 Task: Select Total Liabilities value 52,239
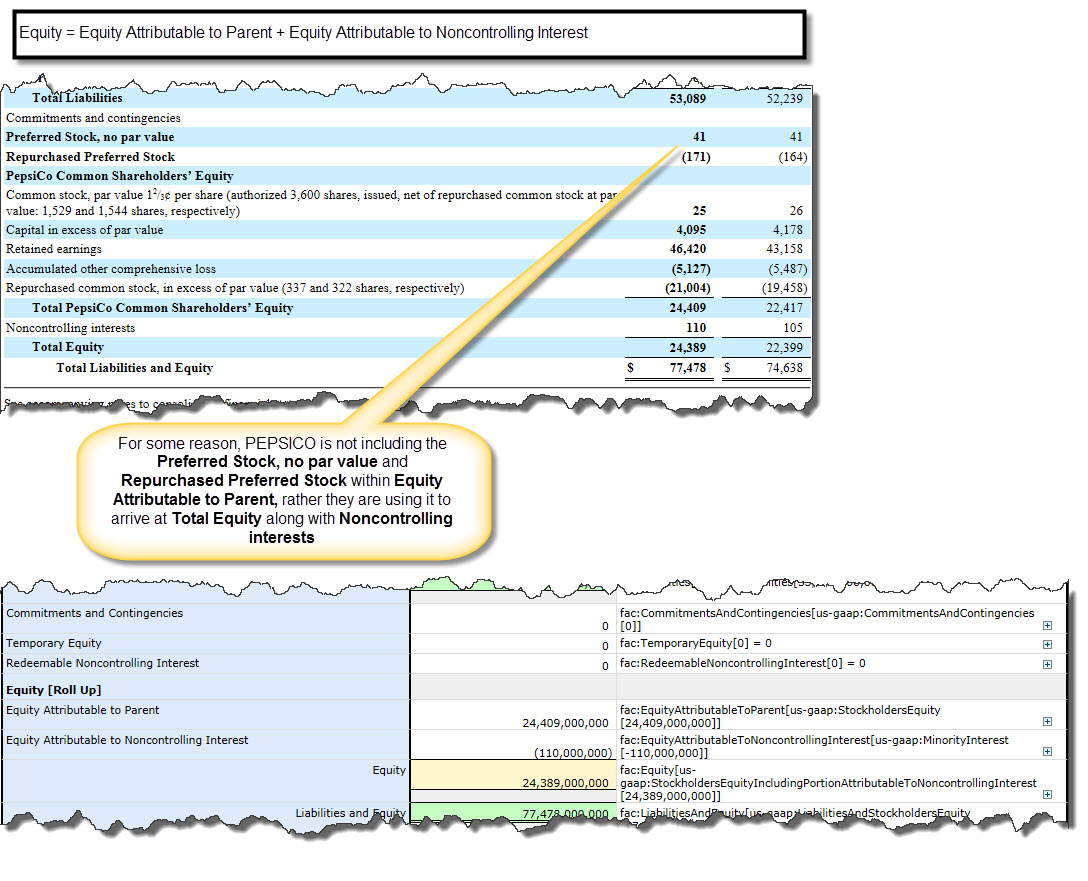coord(784,99)
